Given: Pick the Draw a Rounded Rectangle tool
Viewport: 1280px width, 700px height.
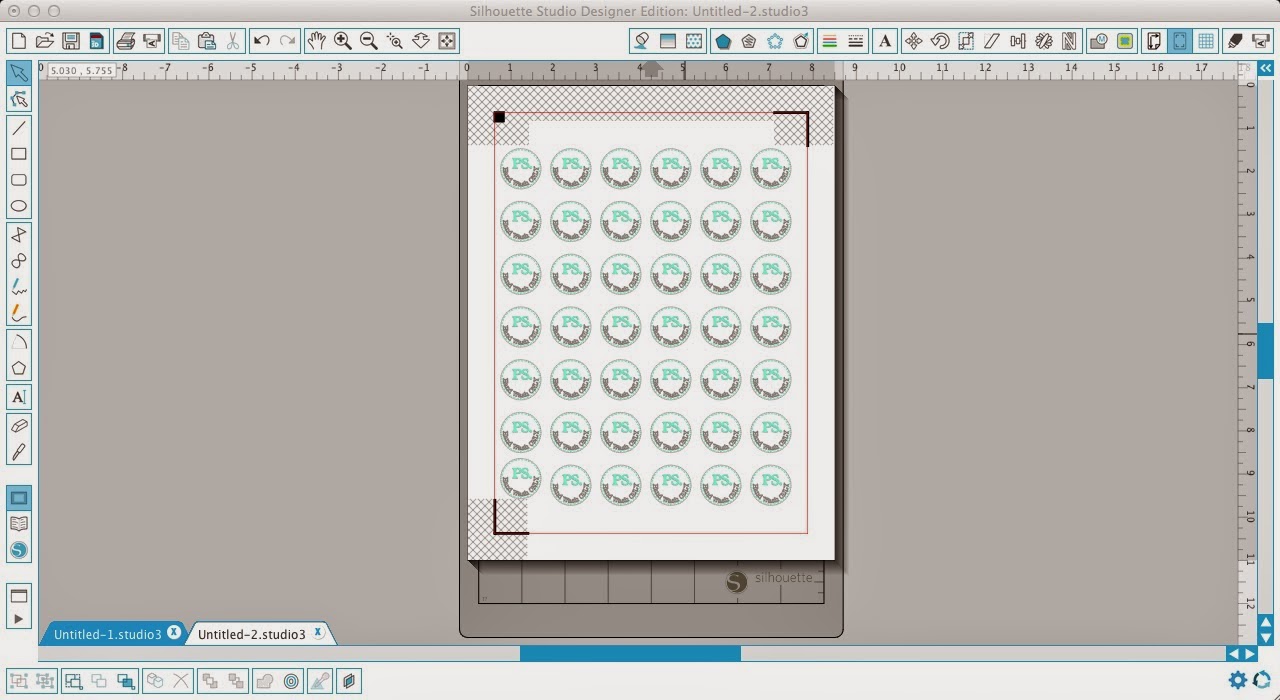Looking at the screenshot, I should click(x=18, y=180).
